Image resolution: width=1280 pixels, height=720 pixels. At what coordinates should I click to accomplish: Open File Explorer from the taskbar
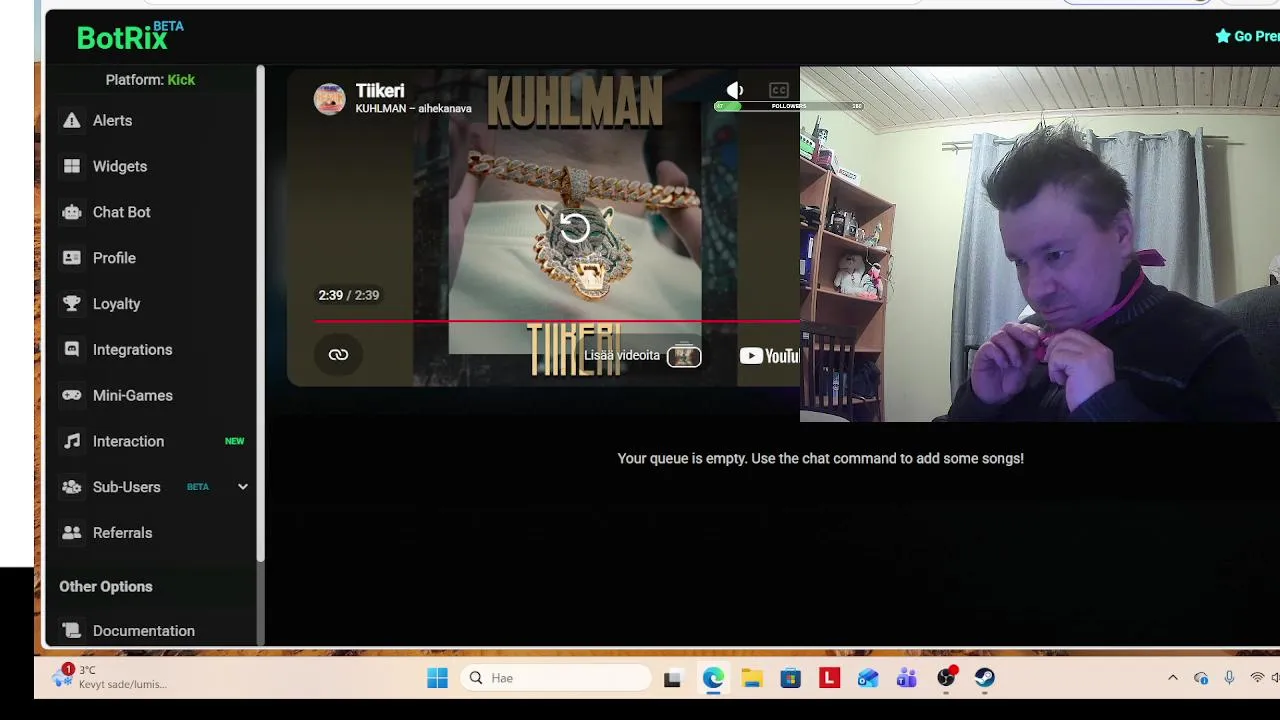(x=752, y=679)
